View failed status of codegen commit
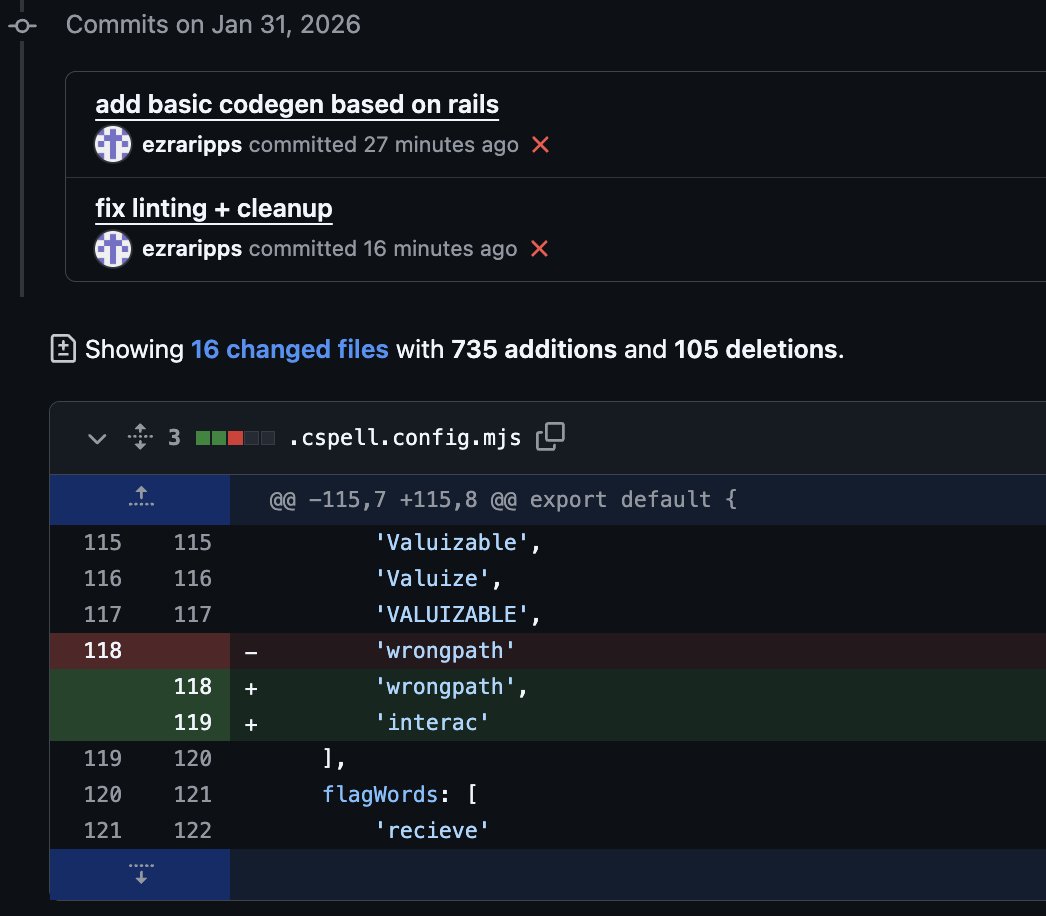Image resolution: width=1046 pixels, height=916 pixels. click(540, 144)
